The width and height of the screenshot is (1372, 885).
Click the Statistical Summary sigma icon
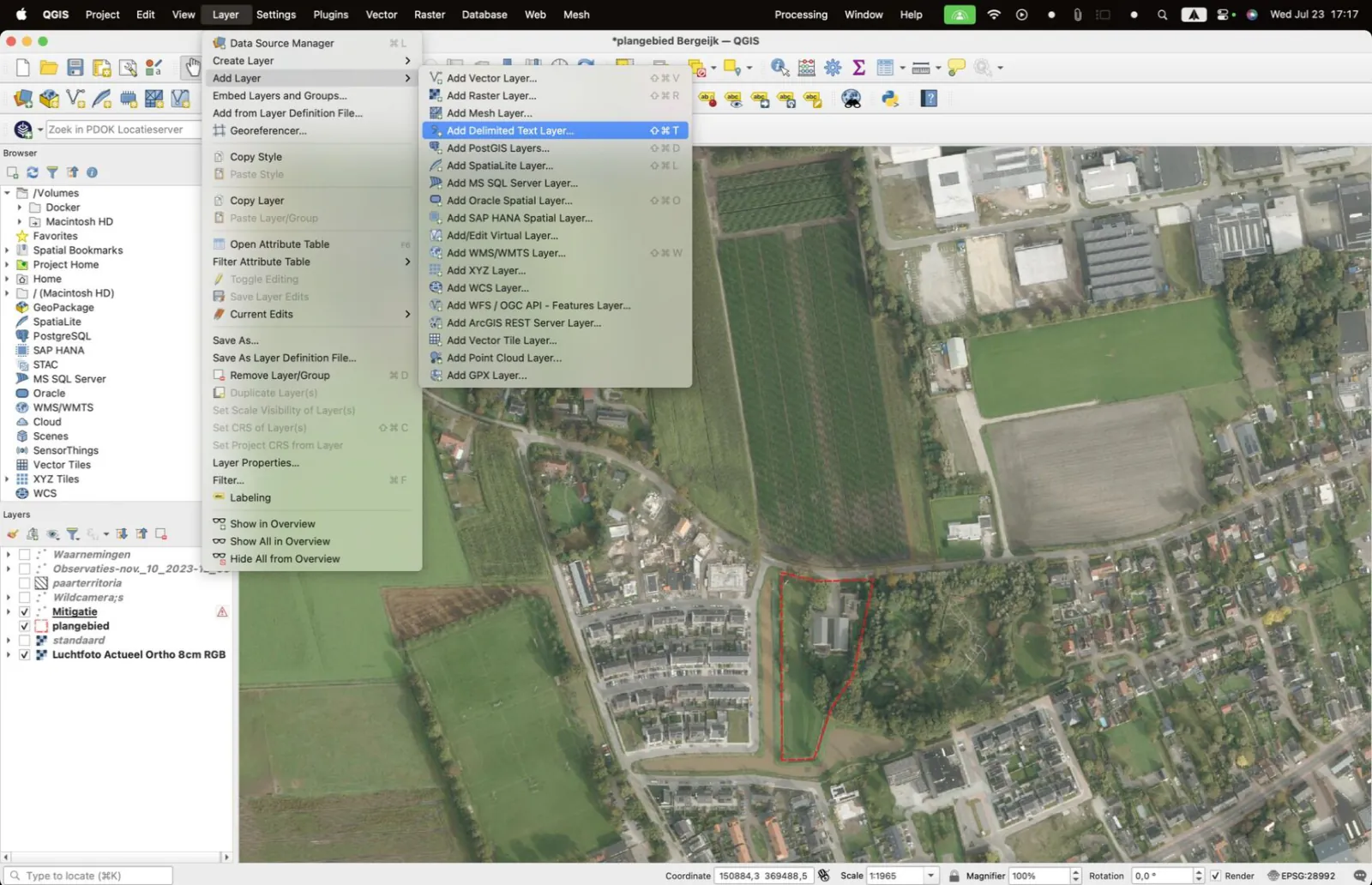(858, 68)
